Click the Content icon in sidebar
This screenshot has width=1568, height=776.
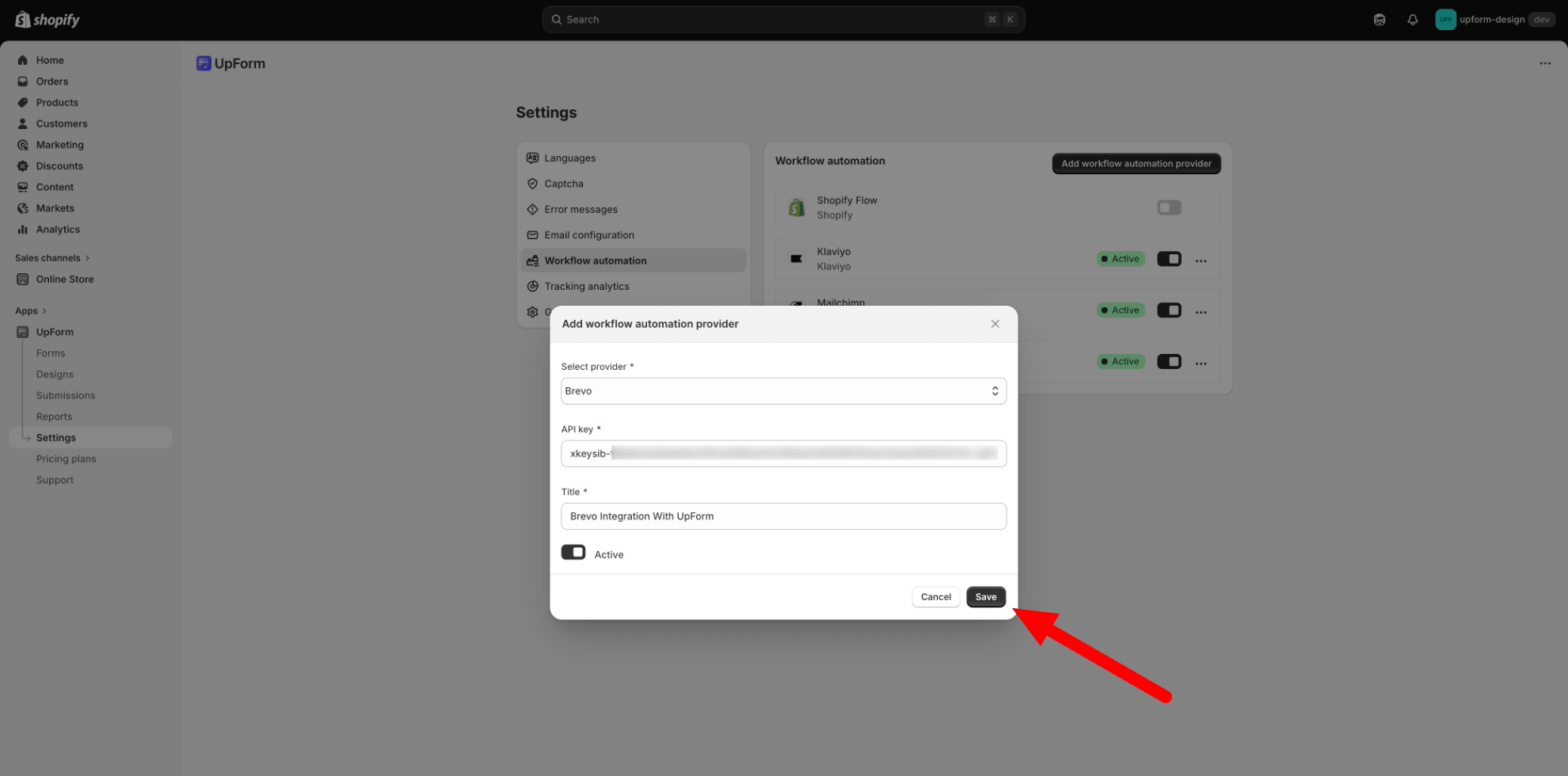click(23, 187)
